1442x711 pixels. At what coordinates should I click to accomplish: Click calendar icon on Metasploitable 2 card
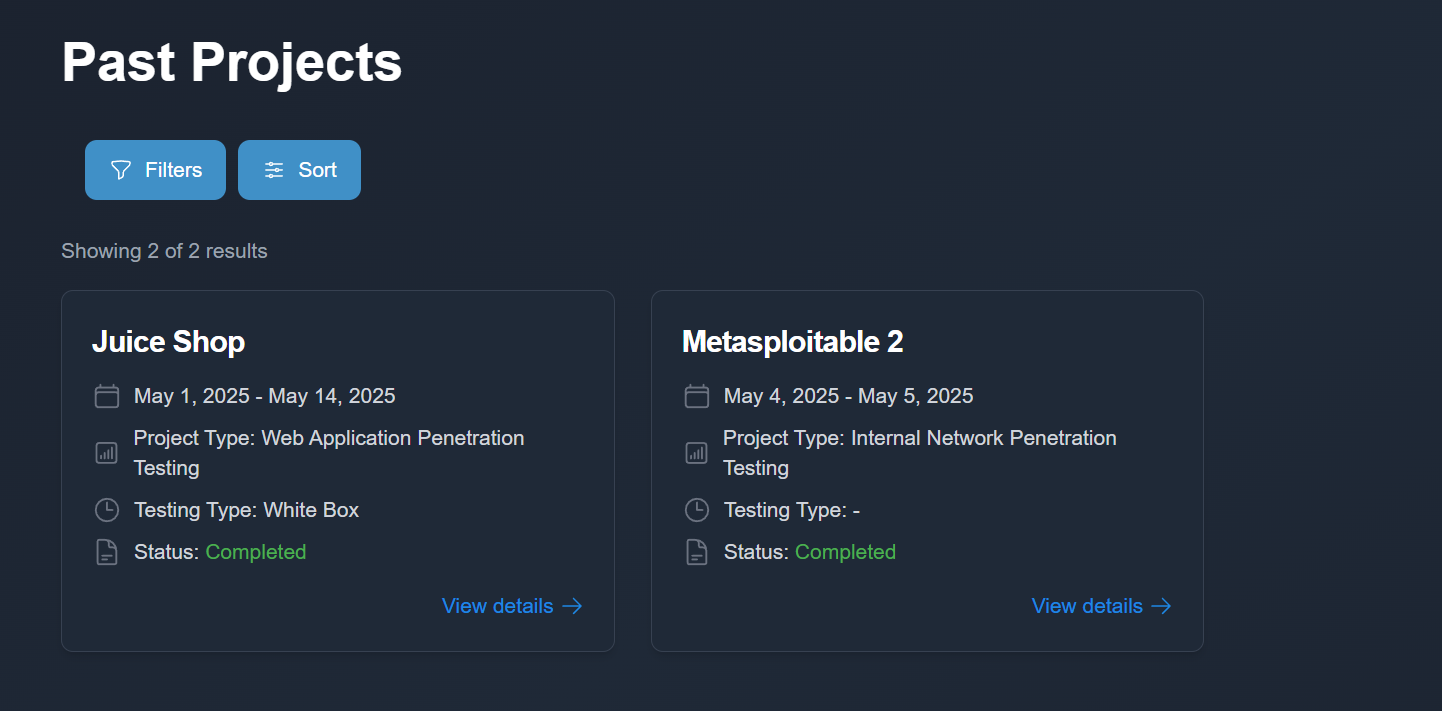(x=697, y=396)
